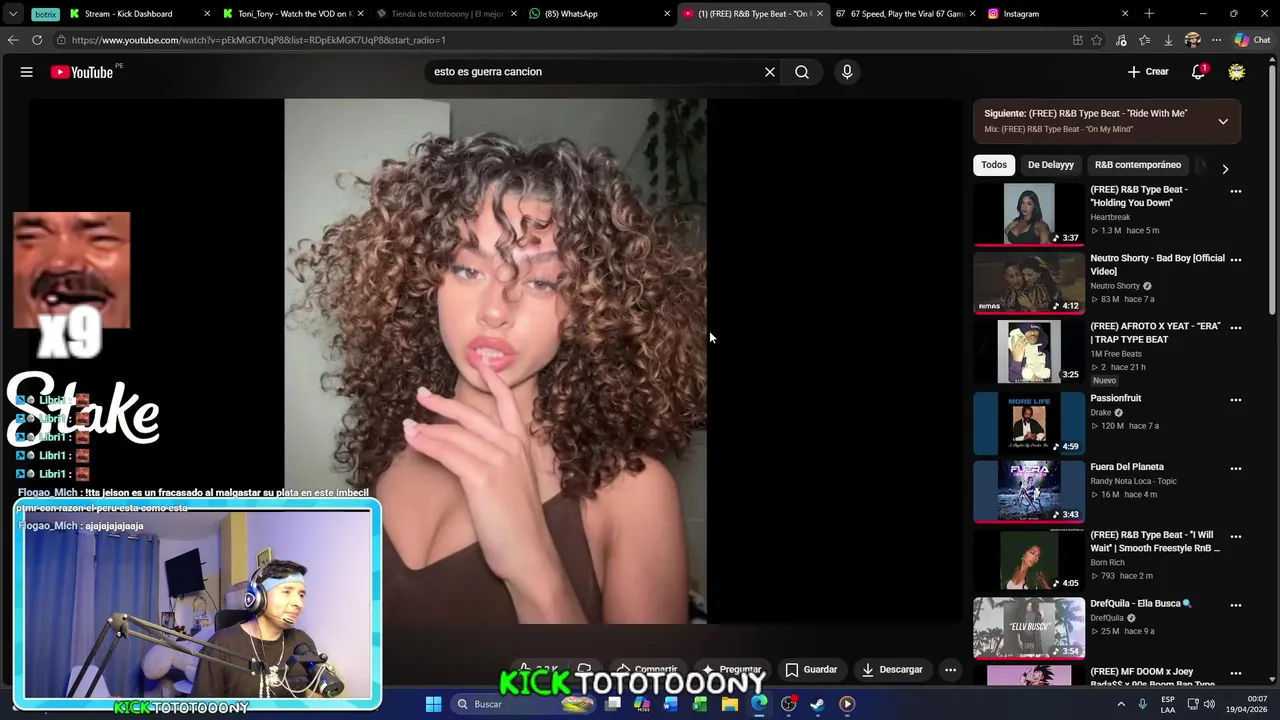Collapse the Siguiente mix playlist panel
The image size is (1280, 720).
[1223, 121]
